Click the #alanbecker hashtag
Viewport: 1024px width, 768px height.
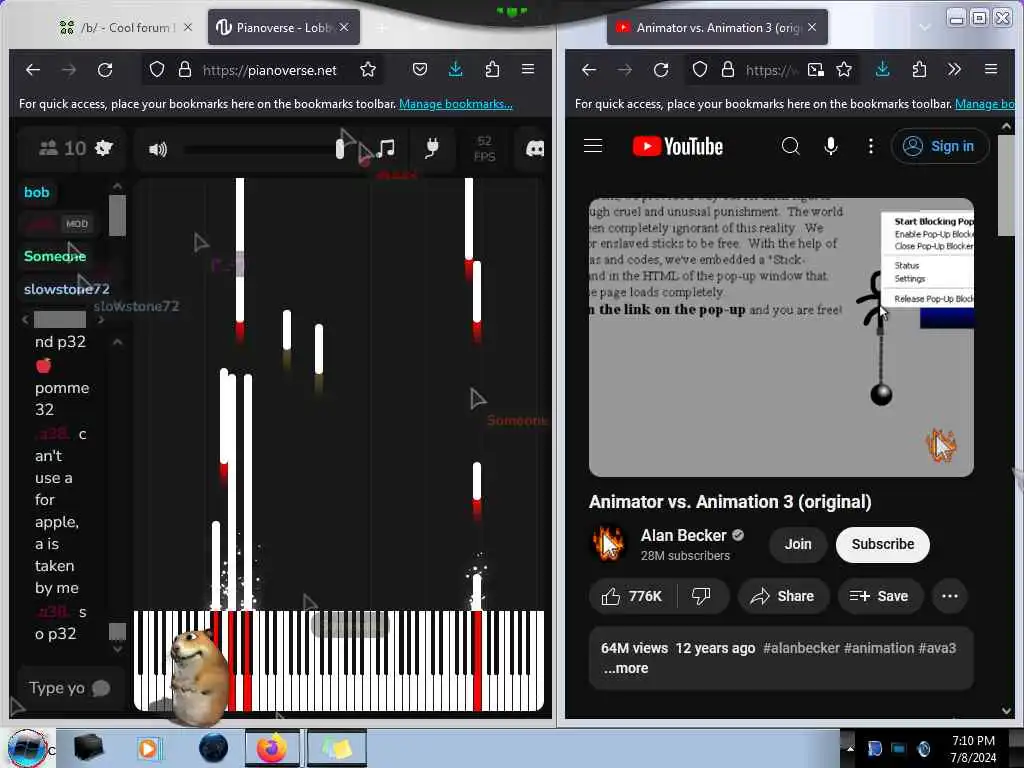801,648
